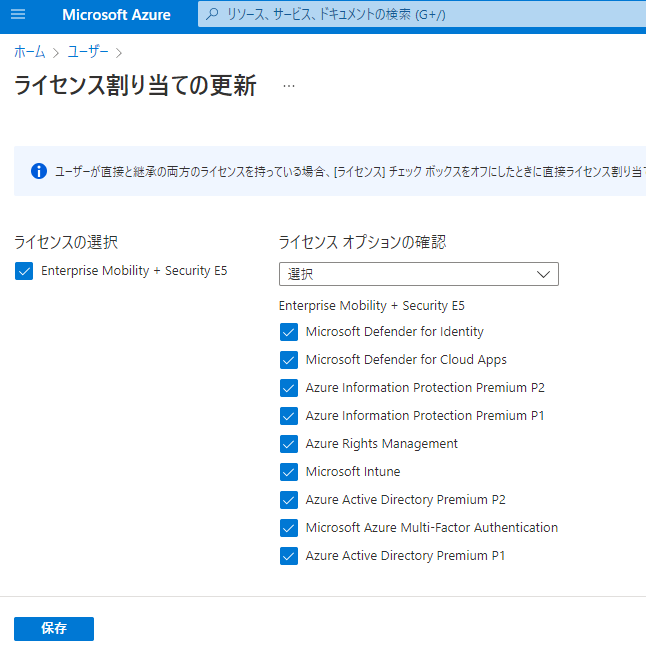Click Enterprise Mobility + Security E5 label under dropdown

click(x=372, y=306)
